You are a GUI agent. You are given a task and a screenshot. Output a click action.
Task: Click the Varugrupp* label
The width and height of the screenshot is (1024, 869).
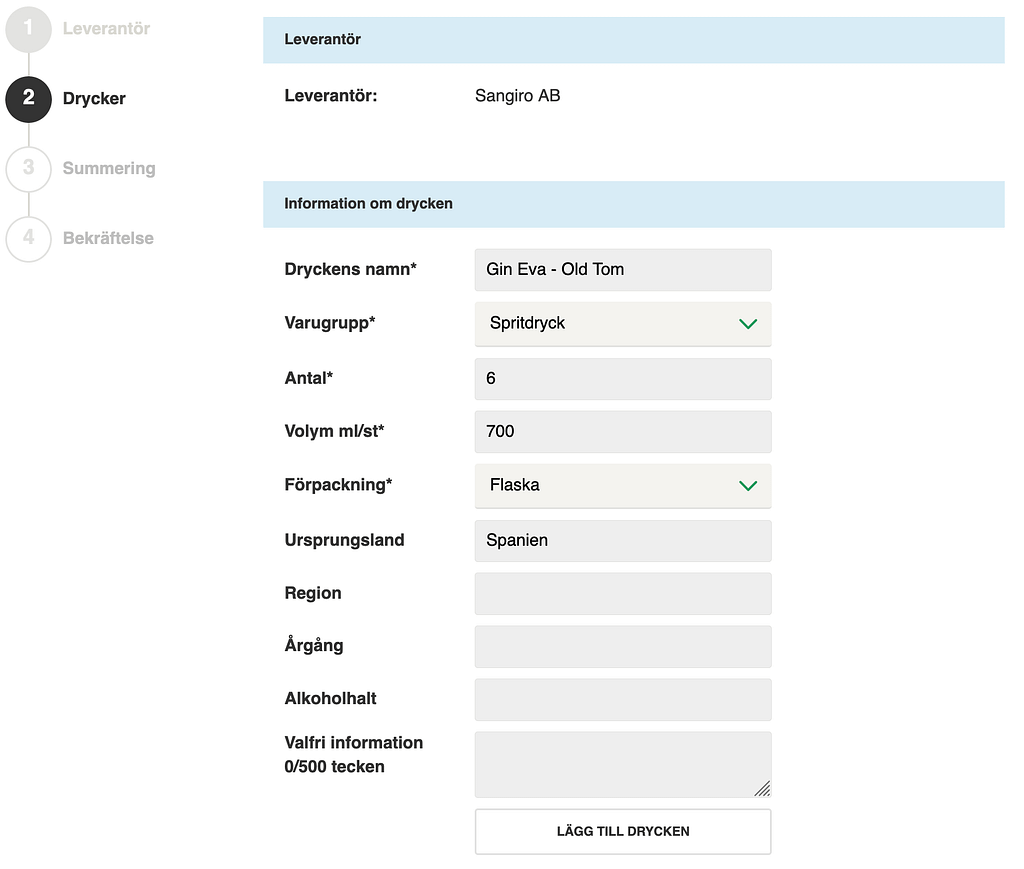click(x=330, y=323)
